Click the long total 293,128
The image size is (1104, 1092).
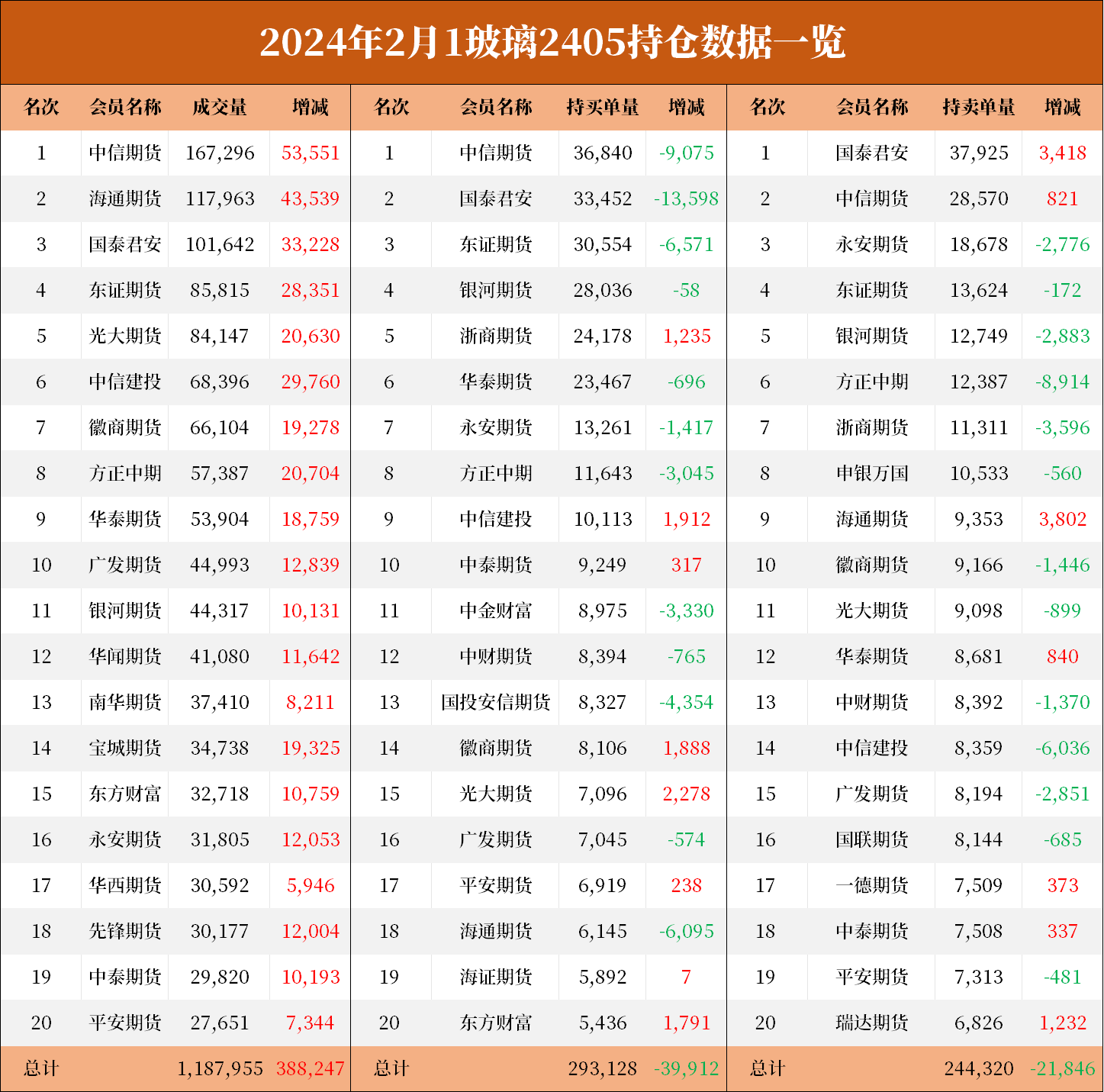[603, 1068]
